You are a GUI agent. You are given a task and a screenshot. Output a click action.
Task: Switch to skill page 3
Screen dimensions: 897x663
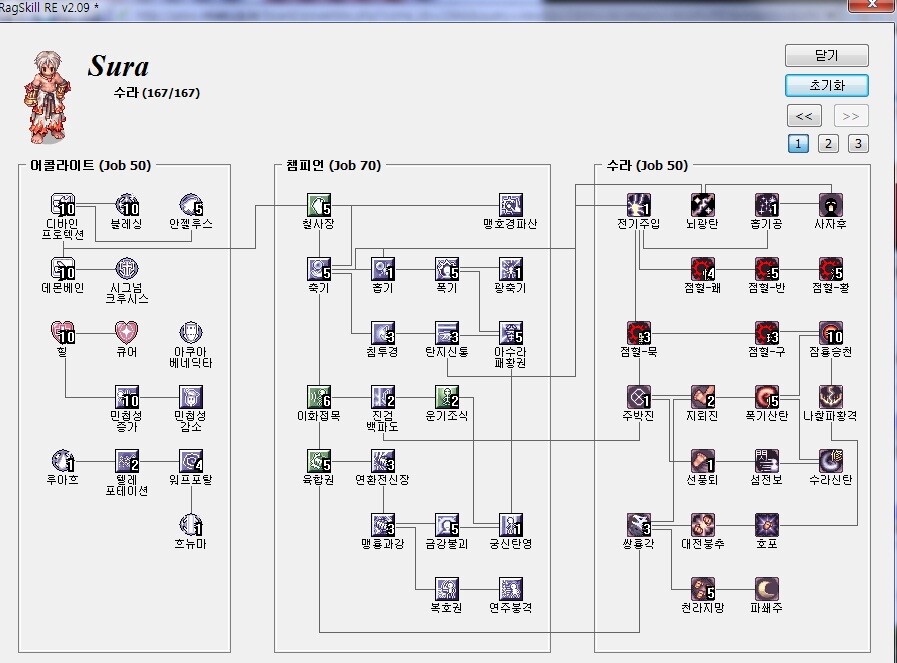pos(858,143)
